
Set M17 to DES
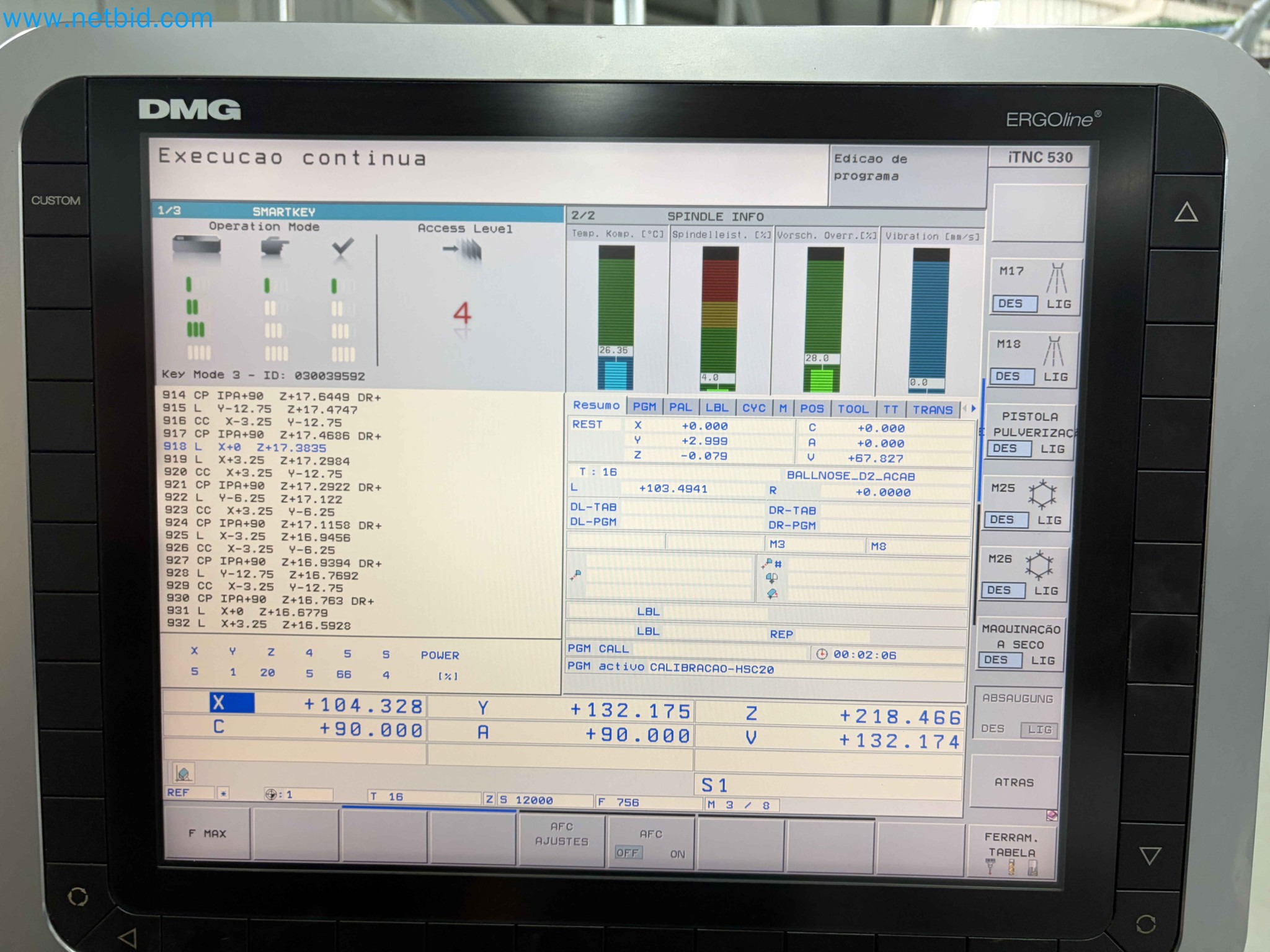(x=1013, y=303)
